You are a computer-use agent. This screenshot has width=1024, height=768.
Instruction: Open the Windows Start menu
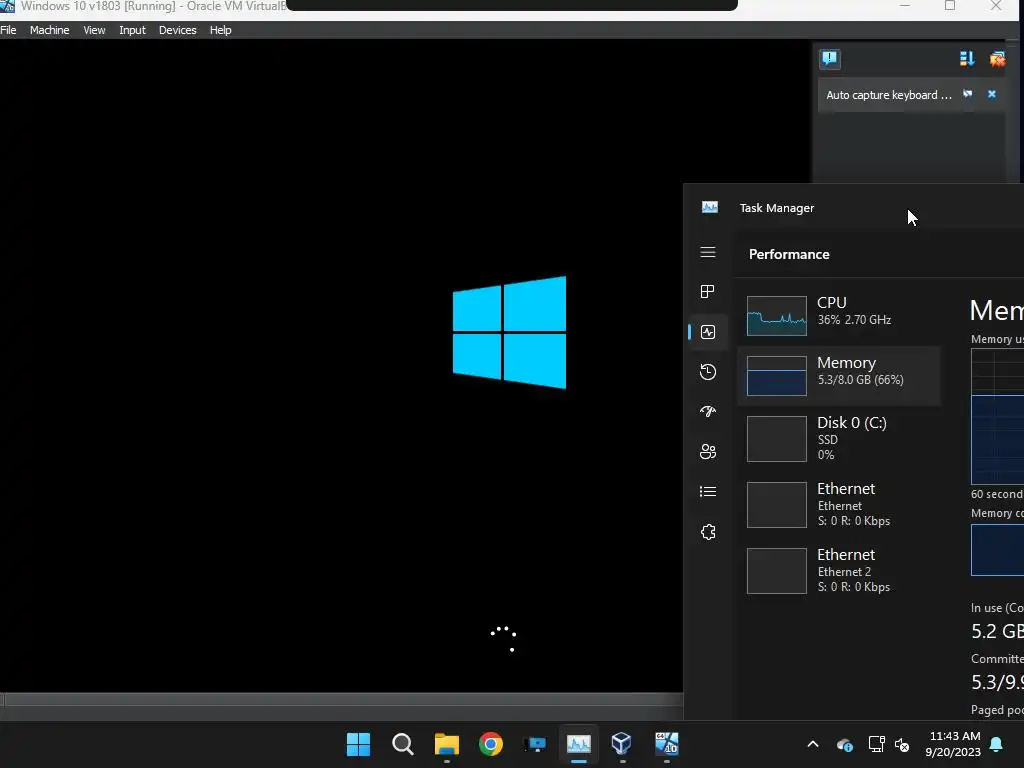(358, 744)
